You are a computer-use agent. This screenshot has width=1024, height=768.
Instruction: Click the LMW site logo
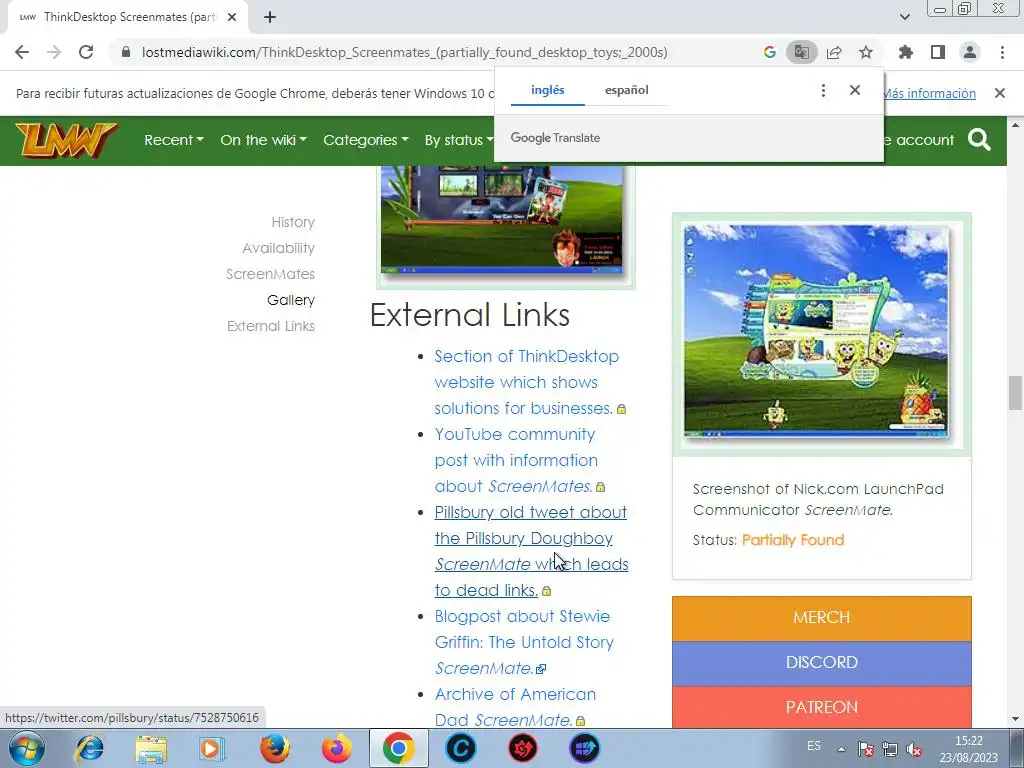66,140
